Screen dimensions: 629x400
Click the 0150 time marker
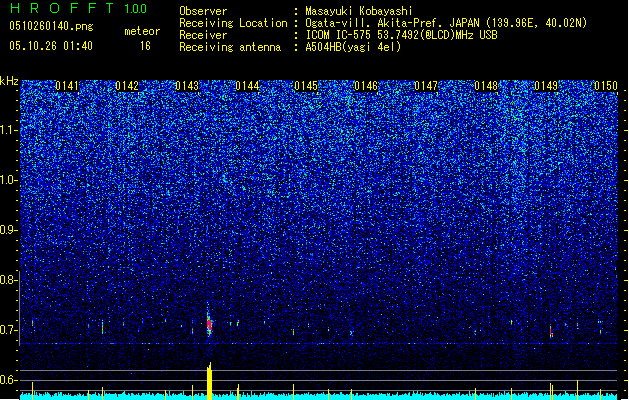pos(606,86)
